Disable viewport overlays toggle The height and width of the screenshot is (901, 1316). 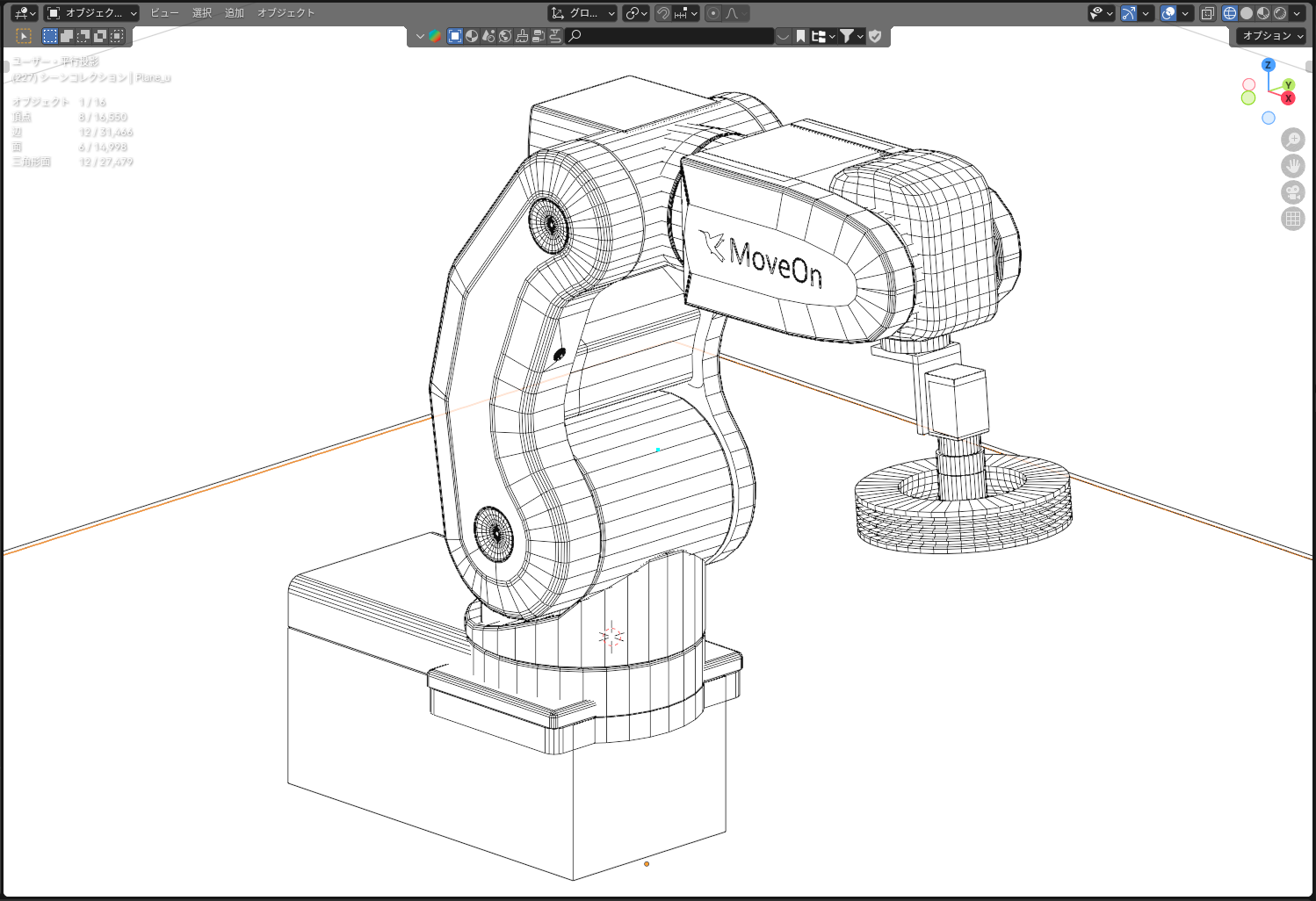tap(1168, 13)
